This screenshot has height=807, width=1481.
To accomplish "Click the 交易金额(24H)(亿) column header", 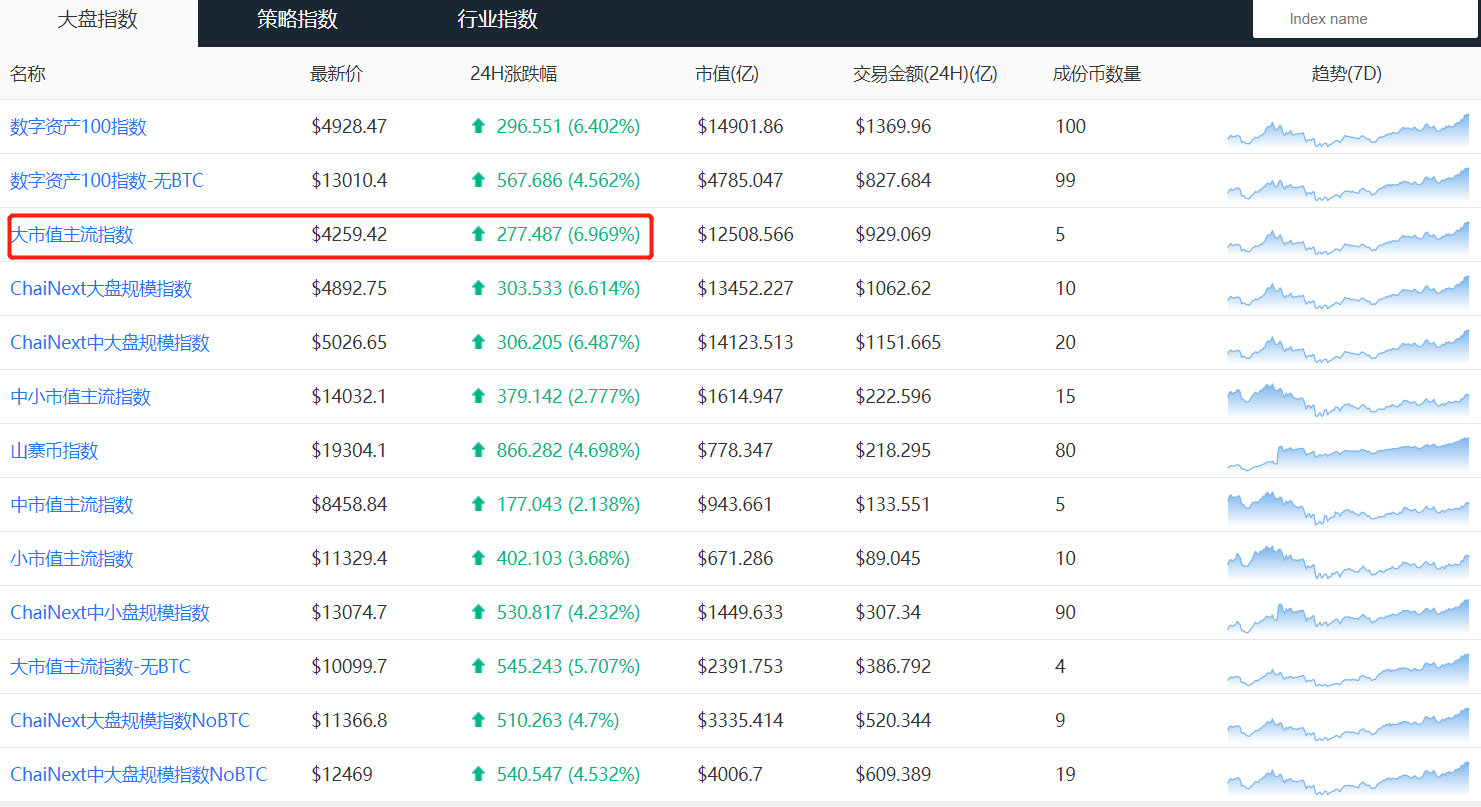I will (925, 73).
